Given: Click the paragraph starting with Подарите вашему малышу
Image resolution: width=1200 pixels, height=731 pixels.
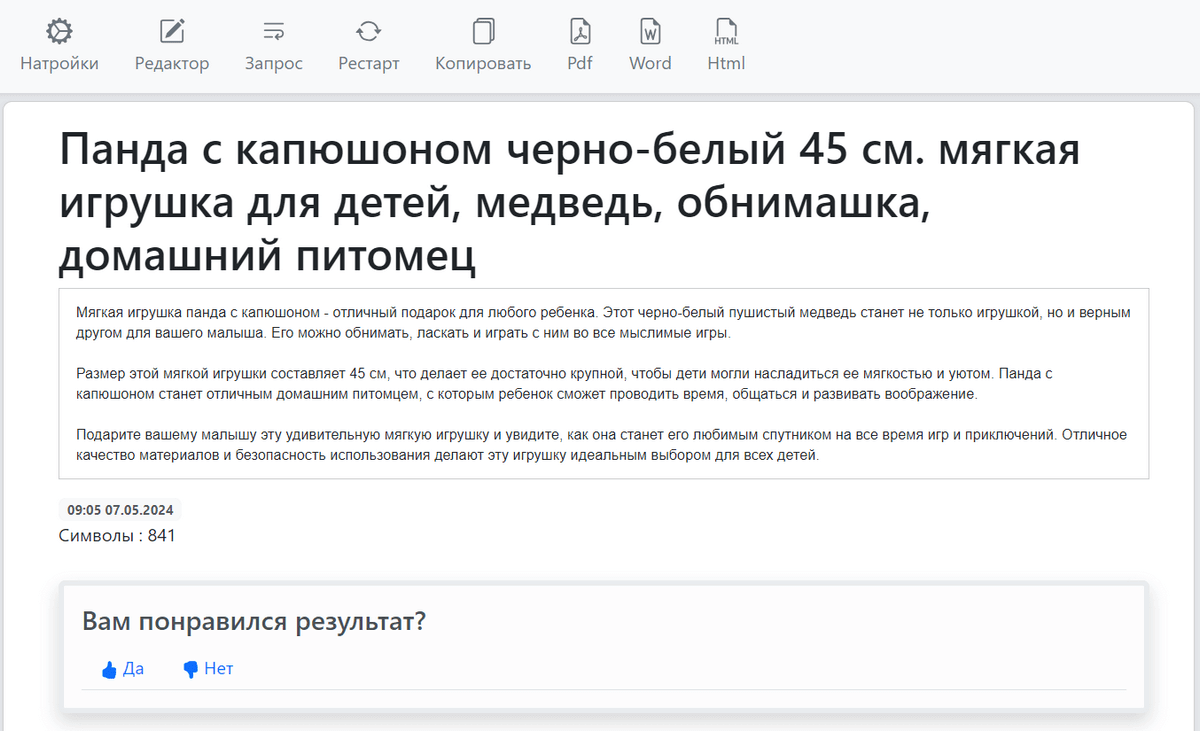Looking at the screenshot, I should pyautogui.click(x=601, y=446).
